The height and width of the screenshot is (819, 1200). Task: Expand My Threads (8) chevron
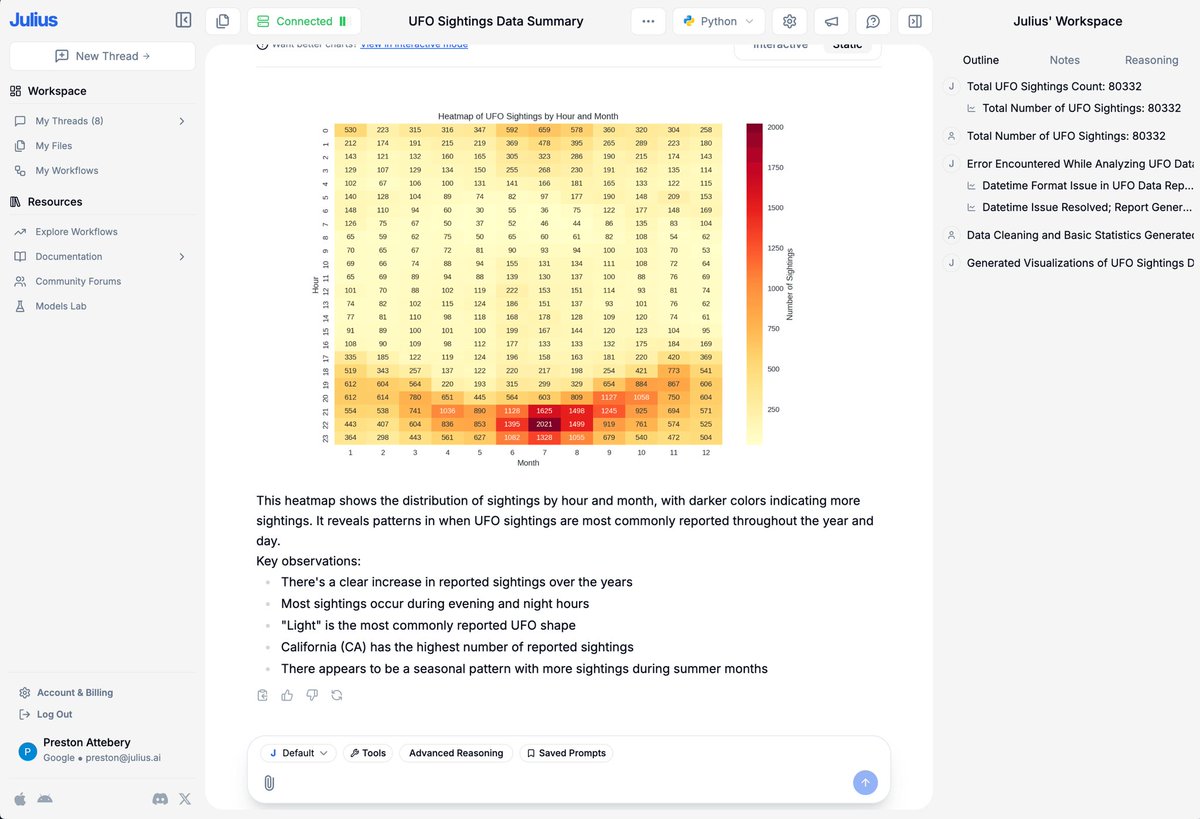pos(181,121)
